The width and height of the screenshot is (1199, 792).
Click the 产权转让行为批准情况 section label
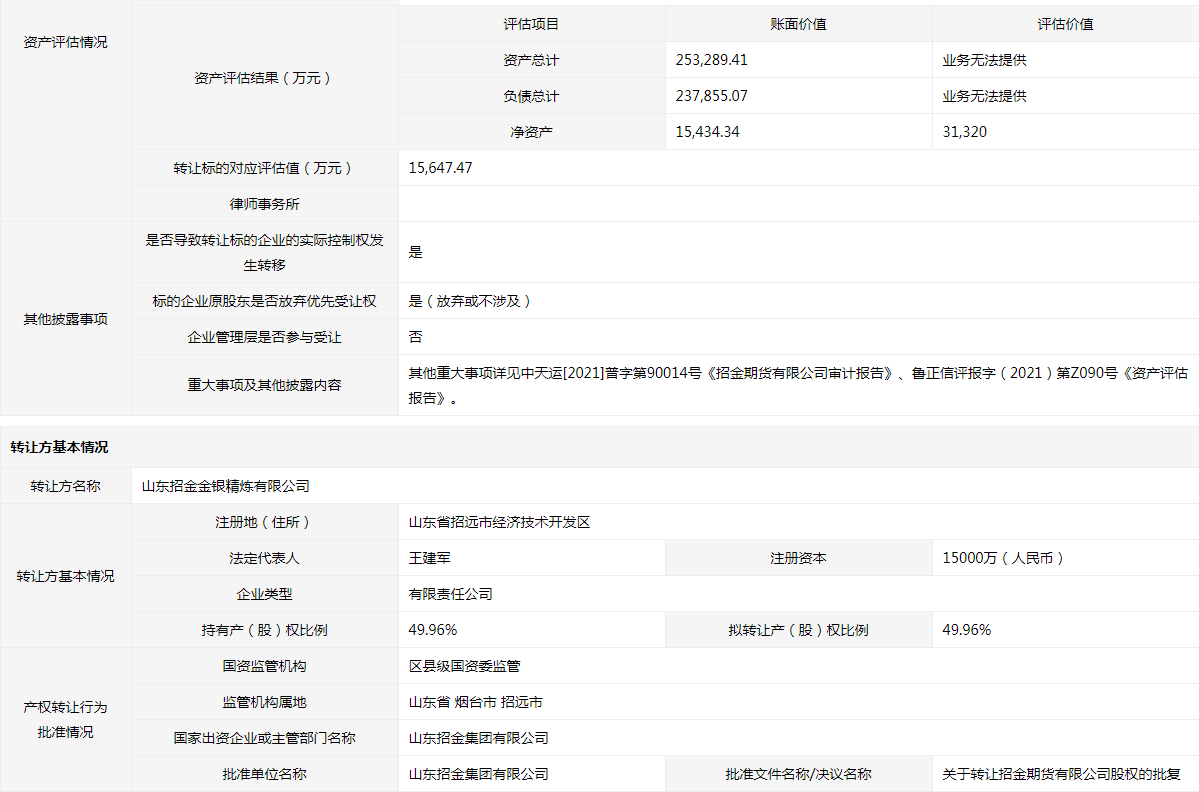point(65,719)
